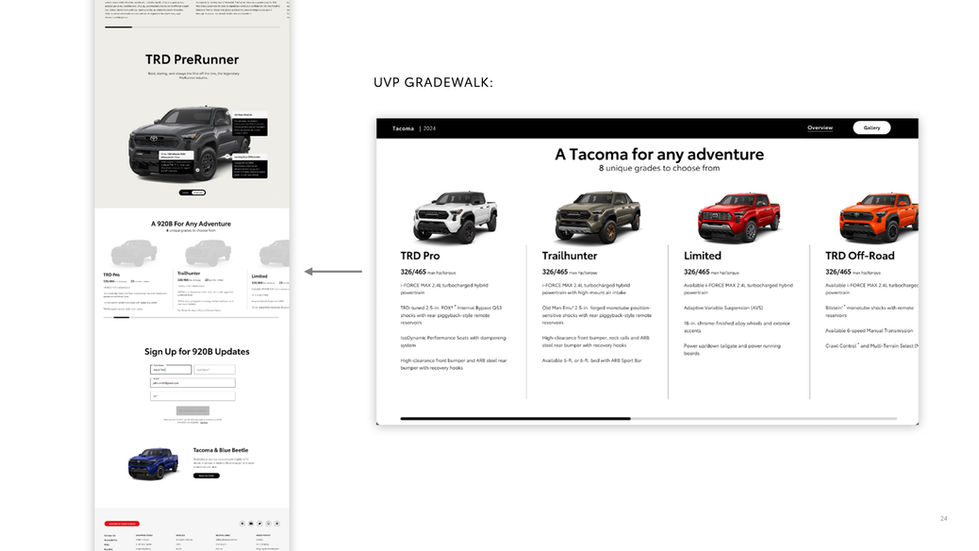This screenshot has width=979, height=551.
Task: Select the bronze Trailhunter truck image
Action: (598, 216)
